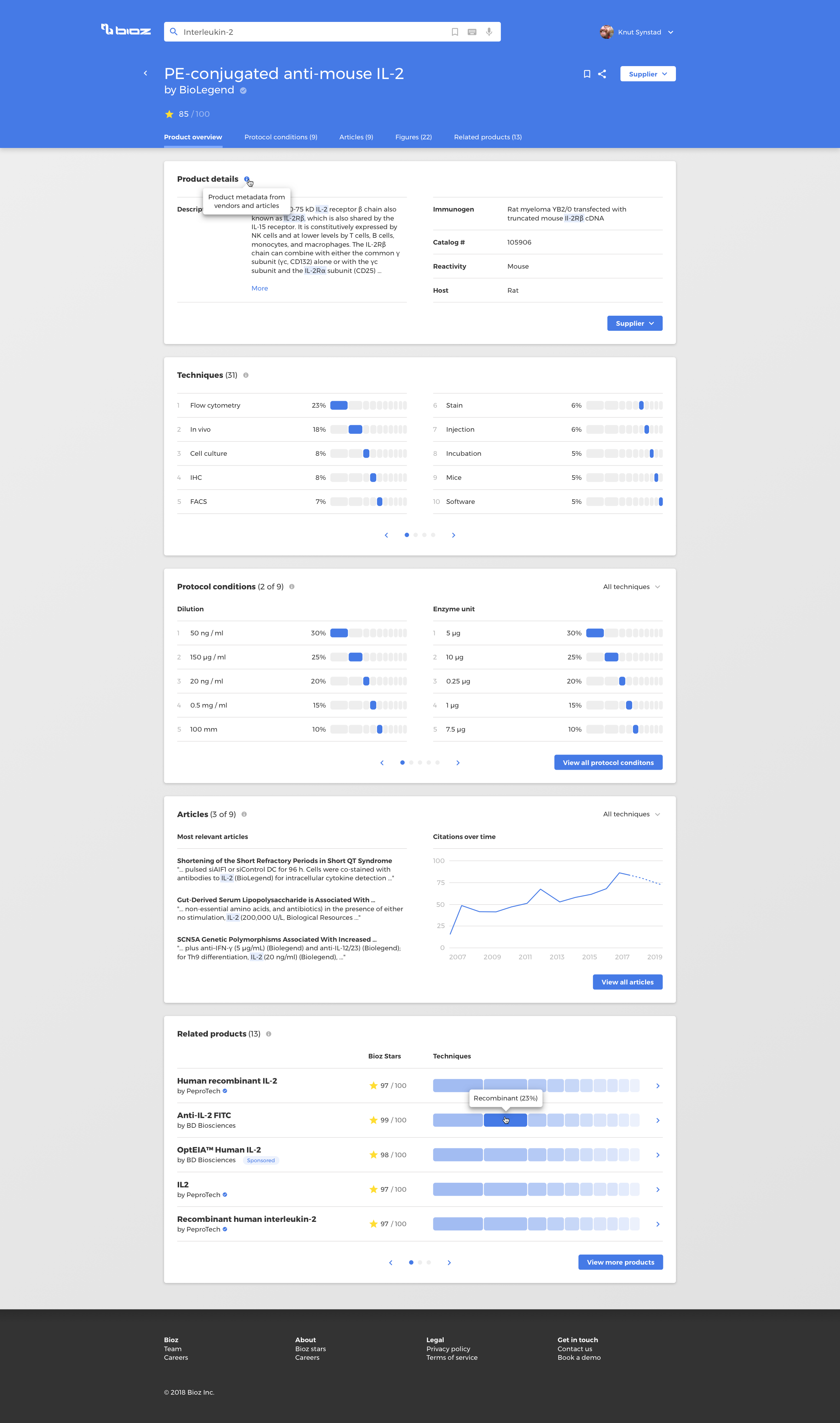This screenshot has width=840, height=1423.
Task: Click the info icon beside Related products
Action: coord(268,1034)
